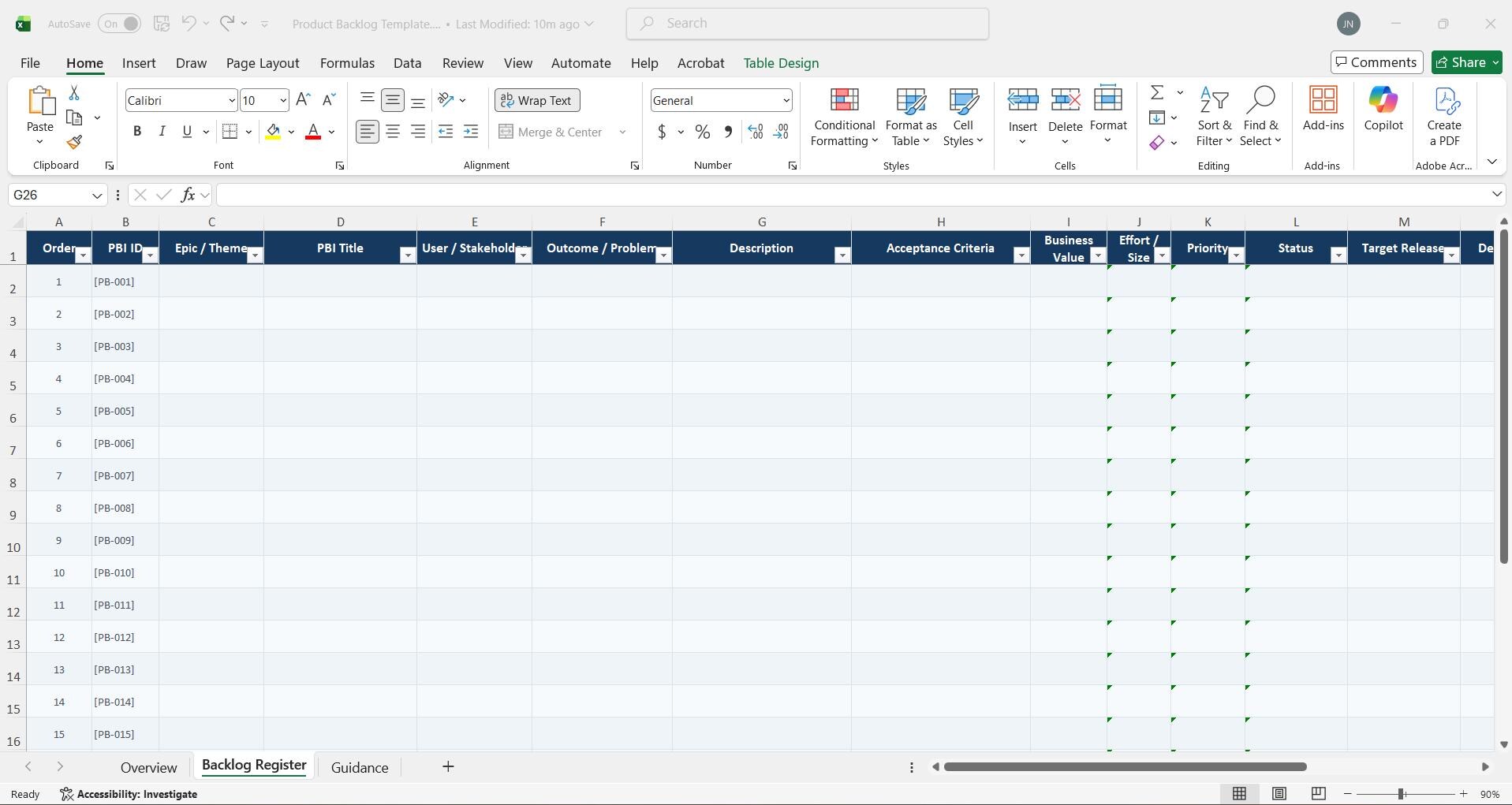This screenshot has height=805, width=1512.
Task: Increase font size with the large A
Action: [303, 99]
